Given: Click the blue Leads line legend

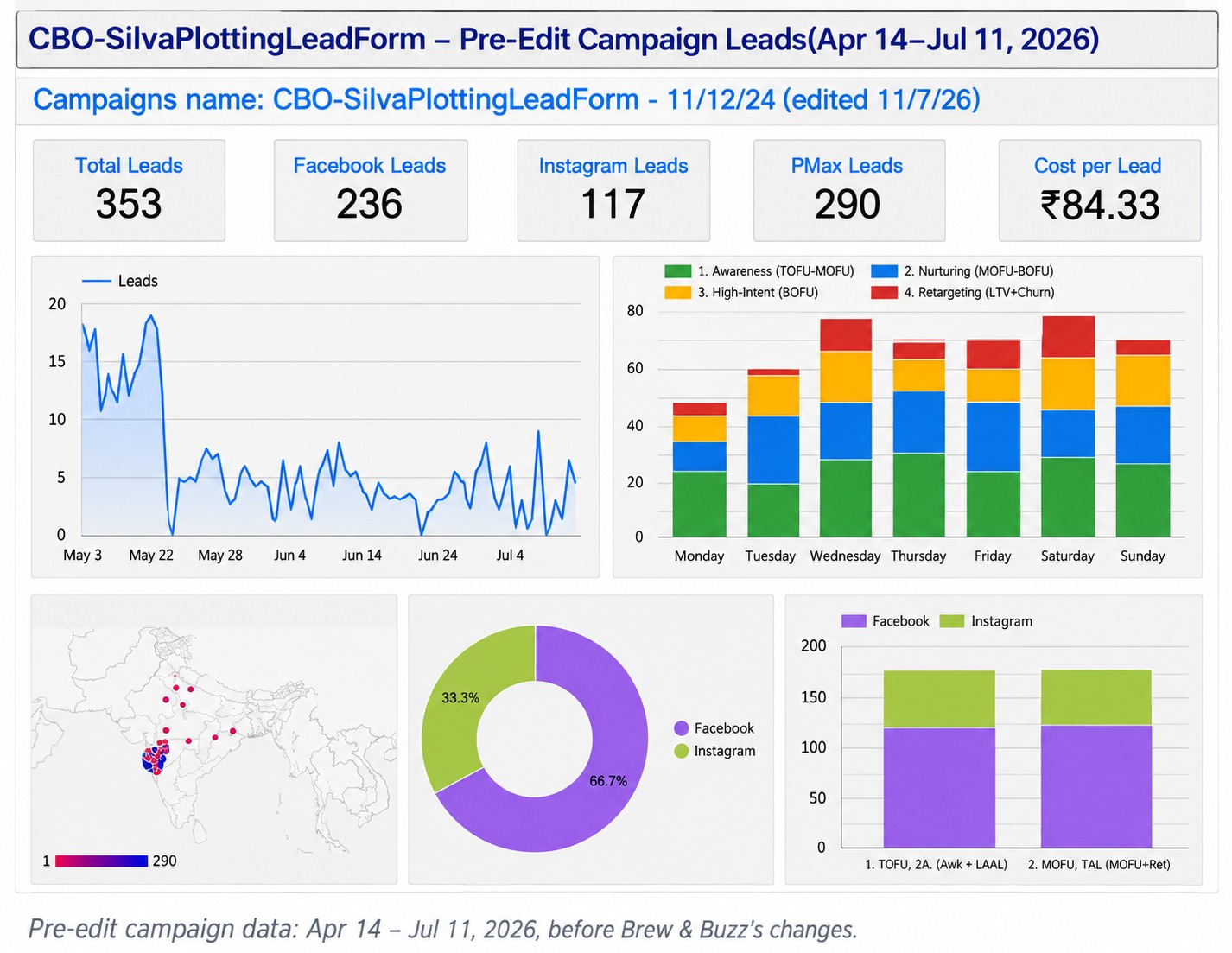Looking at the screenshot, I should click(120, 281).
